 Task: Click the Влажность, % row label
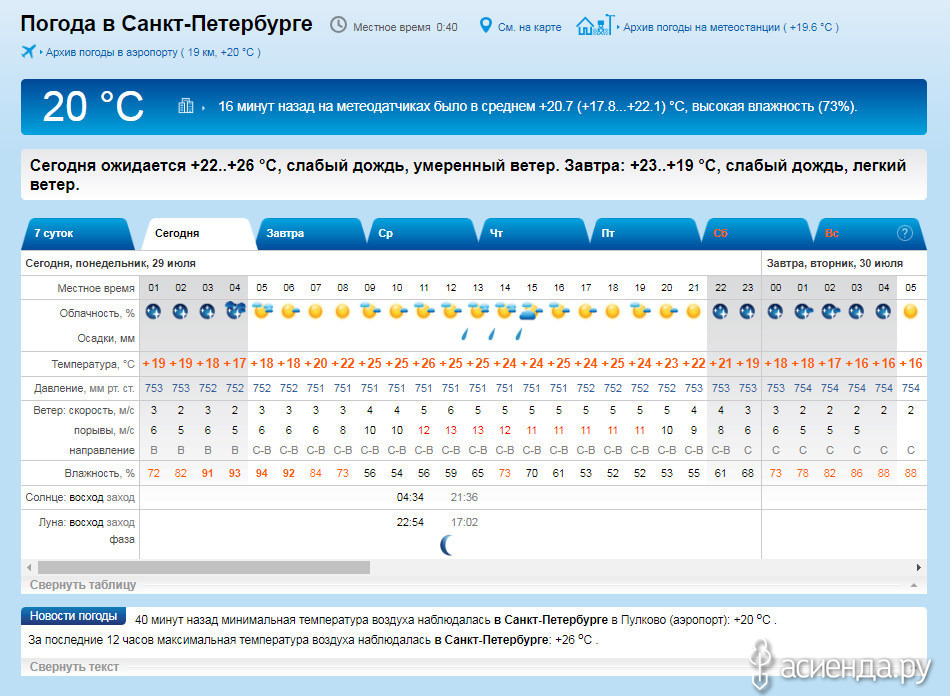tap(99, 473)
